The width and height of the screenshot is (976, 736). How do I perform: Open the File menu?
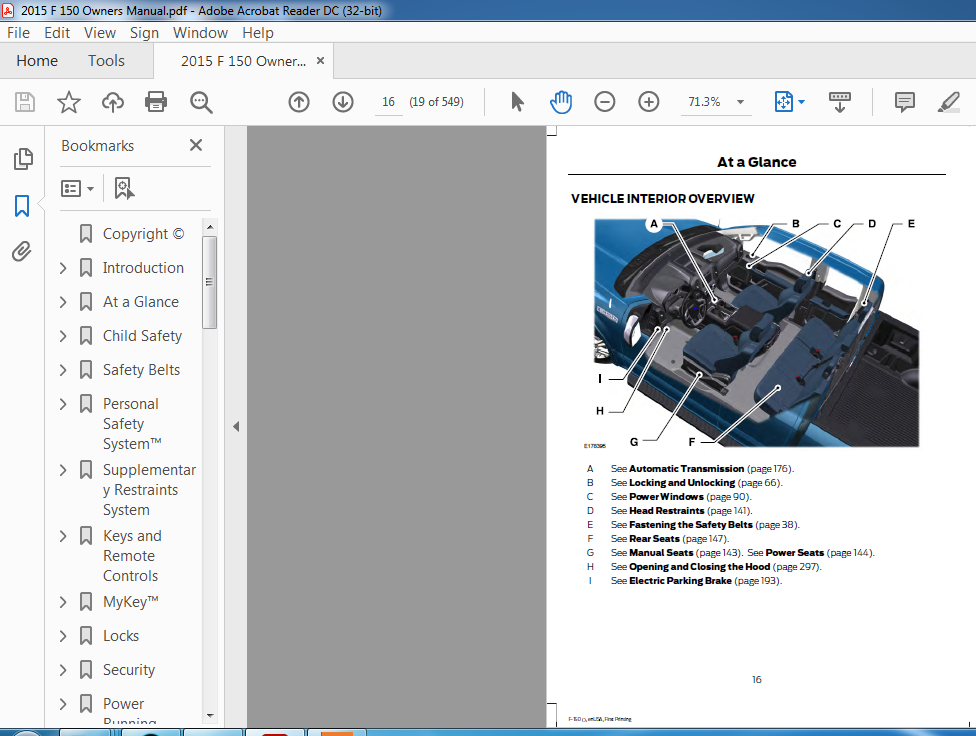(x=18, y=32)
